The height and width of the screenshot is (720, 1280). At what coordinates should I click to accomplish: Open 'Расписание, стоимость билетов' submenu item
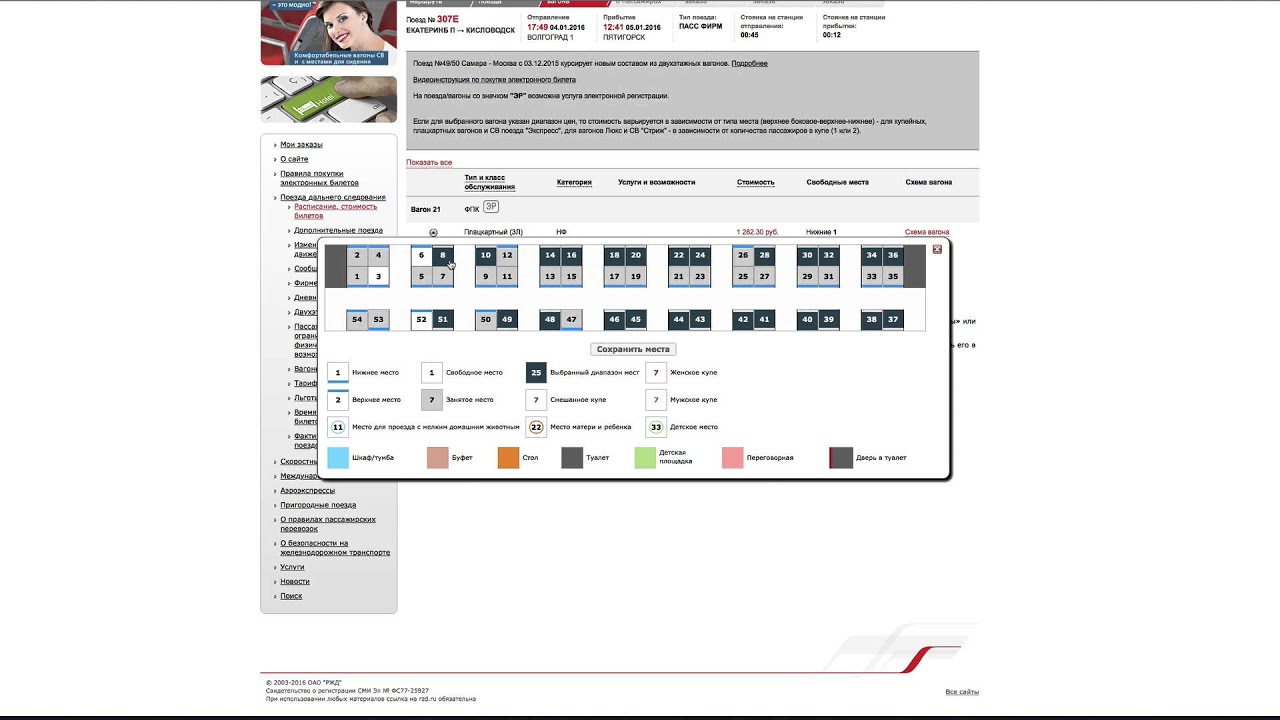click(335, 211)
